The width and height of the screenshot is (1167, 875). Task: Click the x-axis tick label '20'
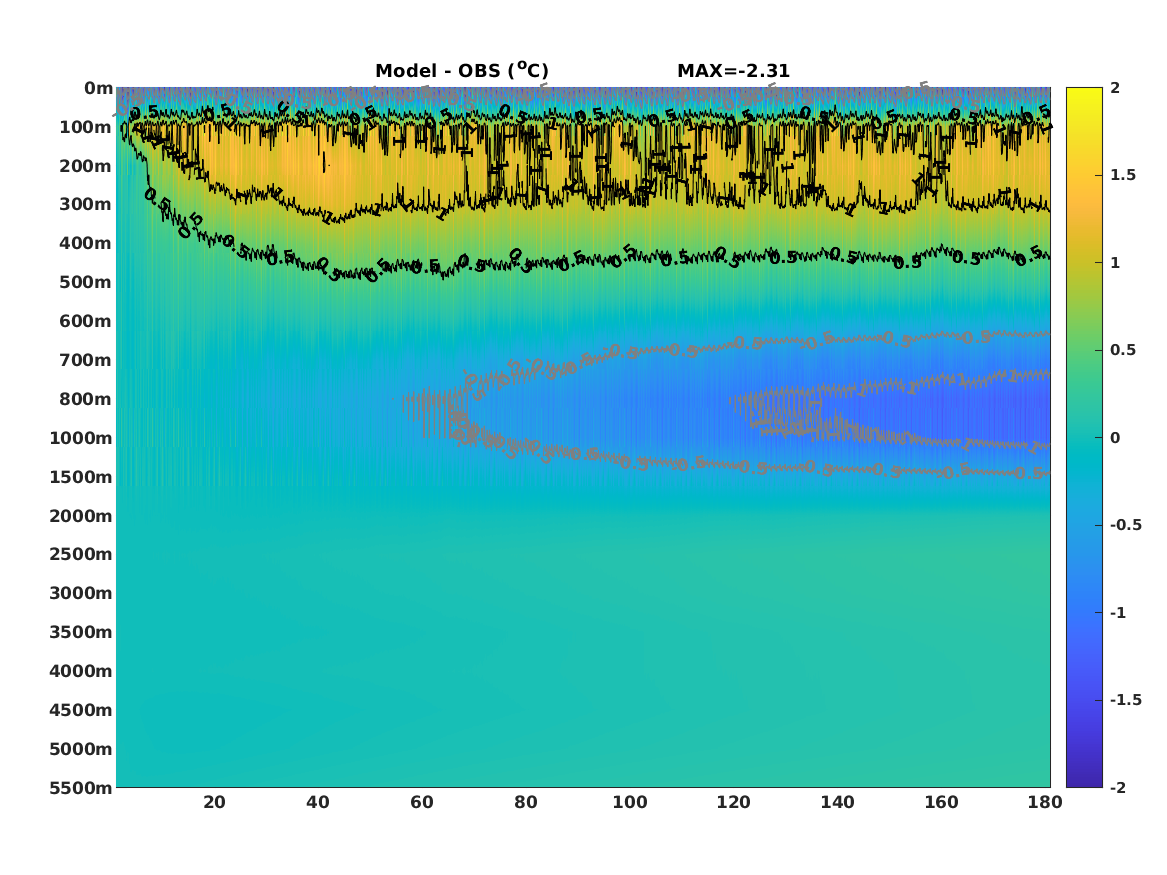click(x=214, y=802)
